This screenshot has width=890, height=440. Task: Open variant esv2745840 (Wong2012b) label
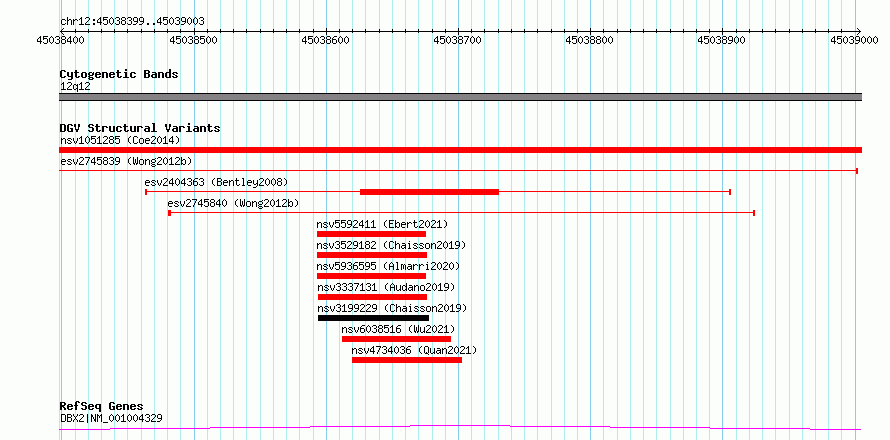233,203
